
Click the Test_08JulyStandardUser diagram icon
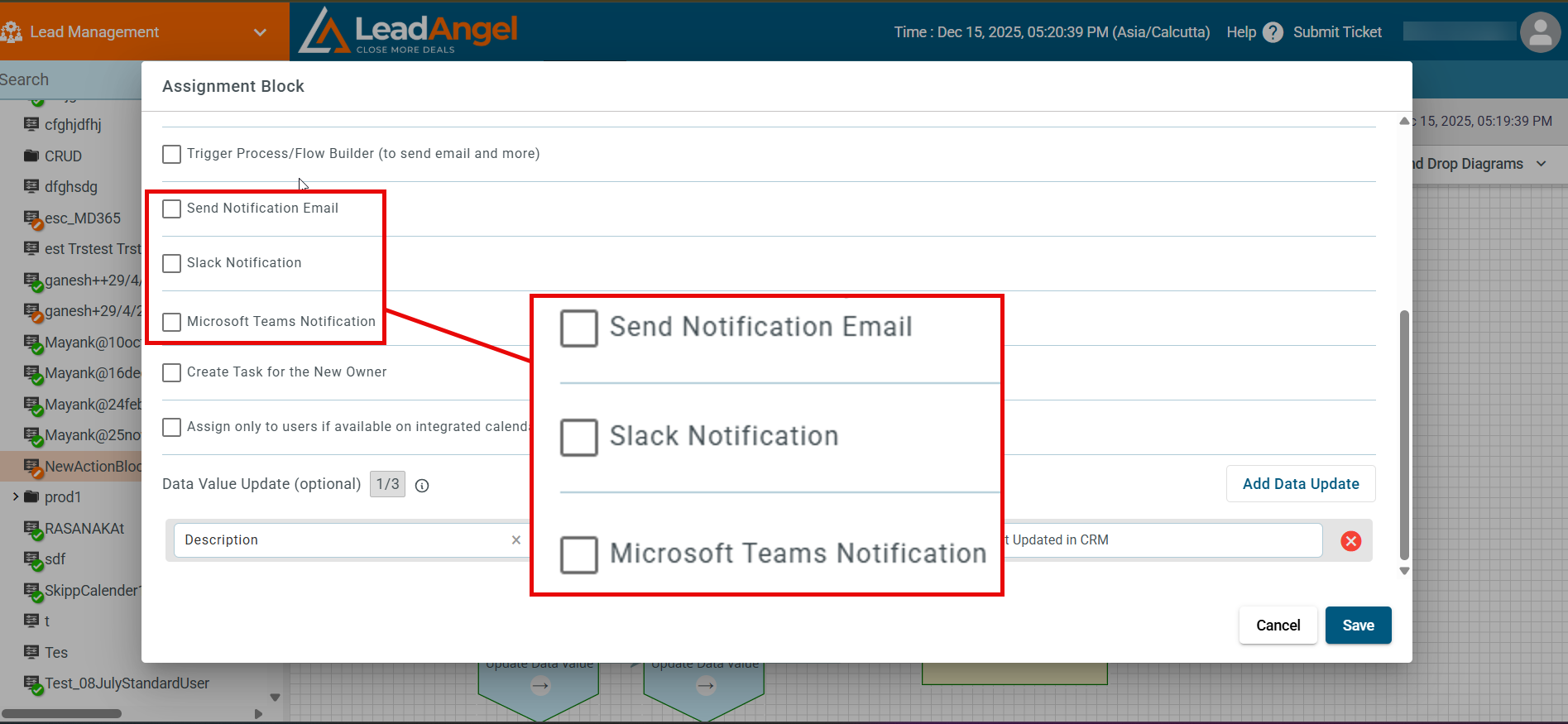pos(32,684)
